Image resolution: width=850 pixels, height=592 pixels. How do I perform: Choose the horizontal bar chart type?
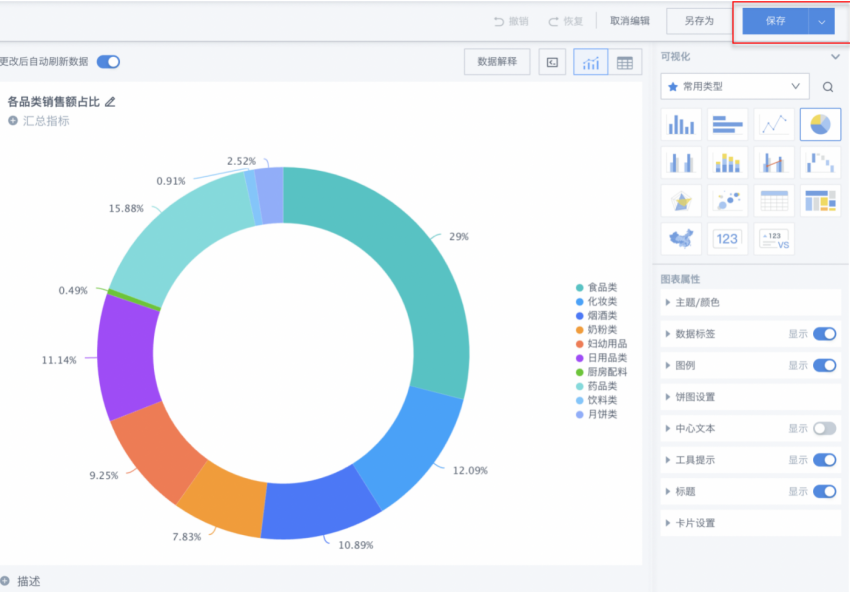click(727, 124)
